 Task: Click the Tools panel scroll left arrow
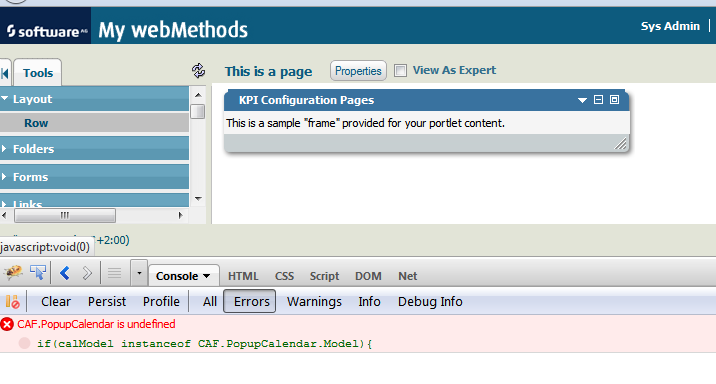click(4, 215)
